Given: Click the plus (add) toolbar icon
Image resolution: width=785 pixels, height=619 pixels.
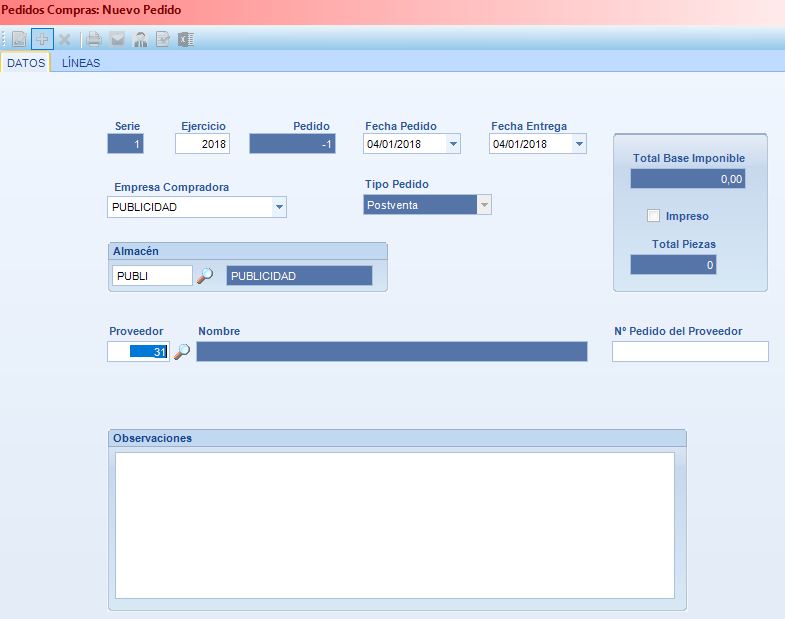Looking at the screenshot, I should tap(42, 40).
